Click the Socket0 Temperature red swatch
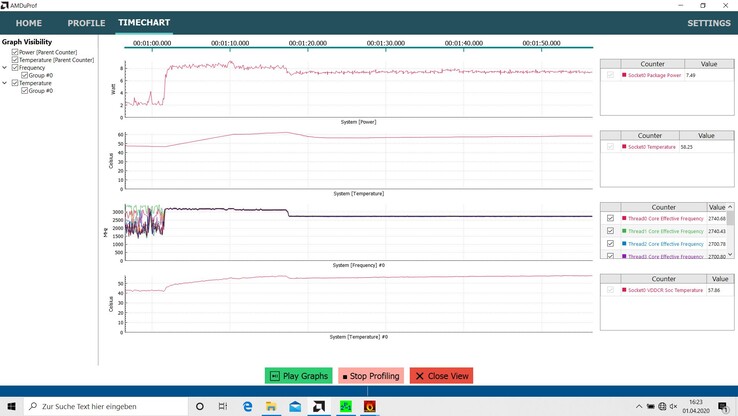Screen dimensions: 738x416 pos(624,147)
